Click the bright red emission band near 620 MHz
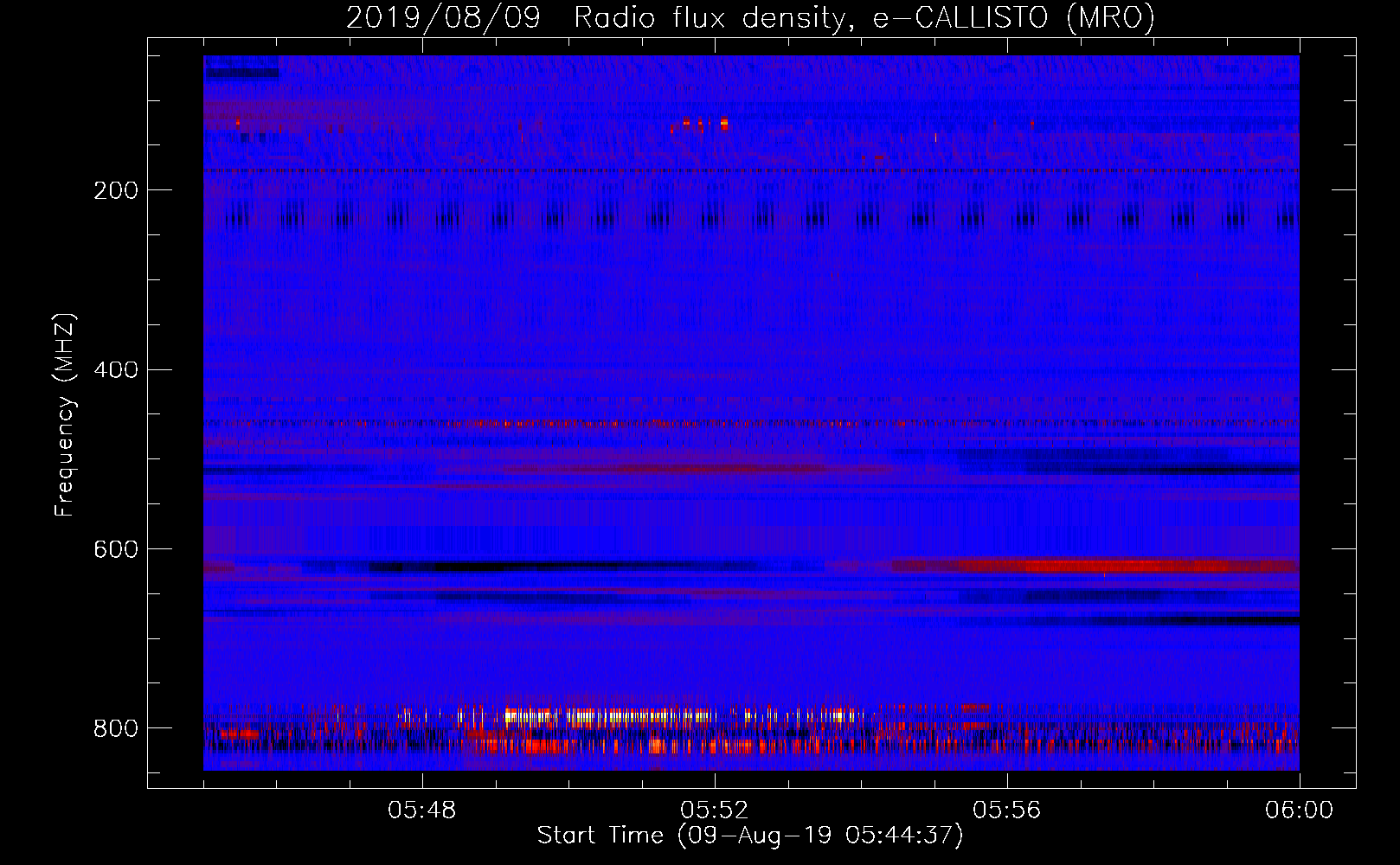The height and width of the screenshot is (865, 1400). tap(1095, 566)
